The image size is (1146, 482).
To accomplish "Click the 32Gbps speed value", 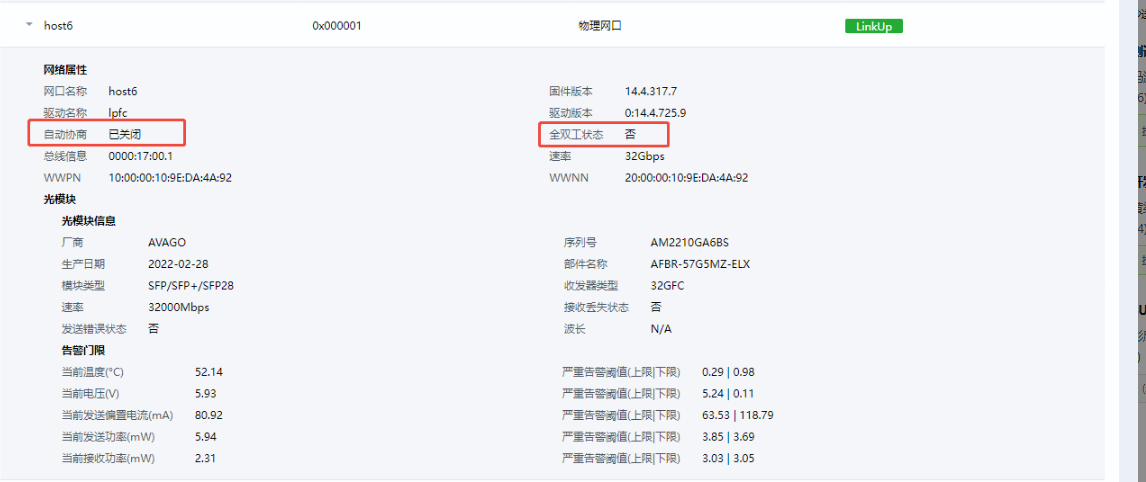I will [x=644, y=156].
